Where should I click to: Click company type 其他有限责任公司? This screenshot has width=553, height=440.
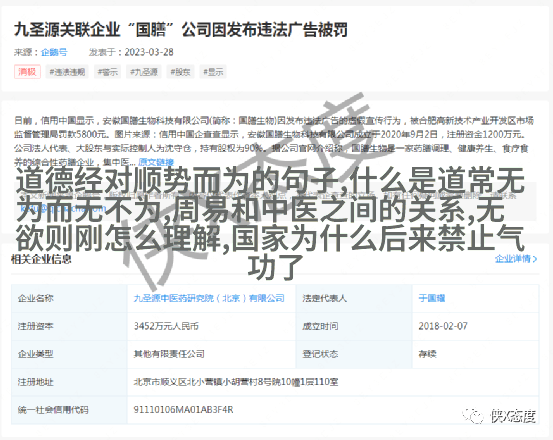(x=169, y=354)
